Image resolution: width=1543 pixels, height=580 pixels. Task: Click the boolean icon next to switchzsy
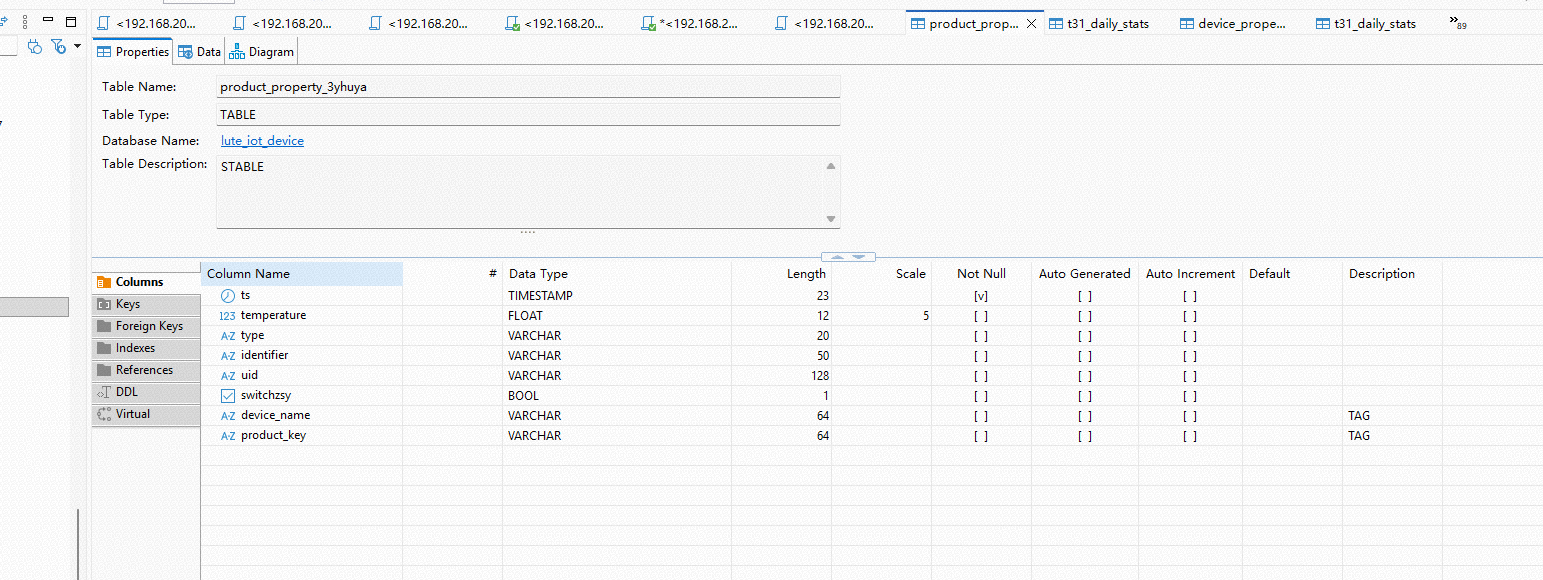click(227, 396)
